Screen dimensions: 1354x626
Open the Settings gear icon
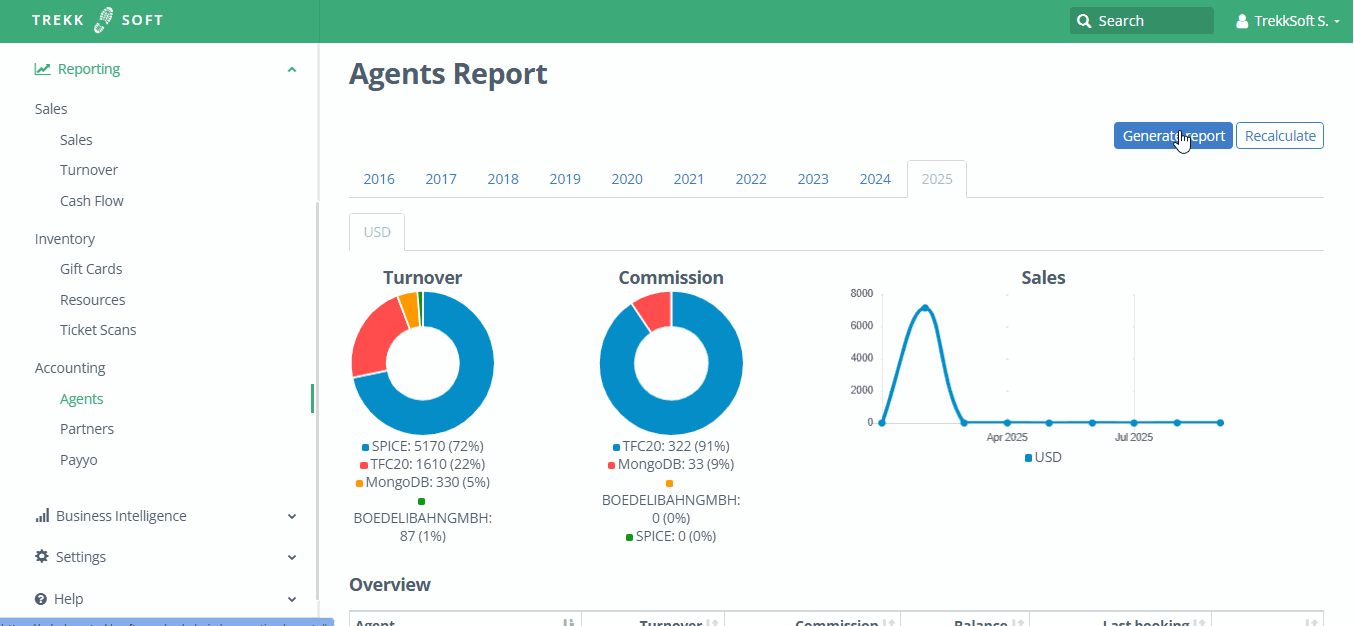click(x=40, y=556)
